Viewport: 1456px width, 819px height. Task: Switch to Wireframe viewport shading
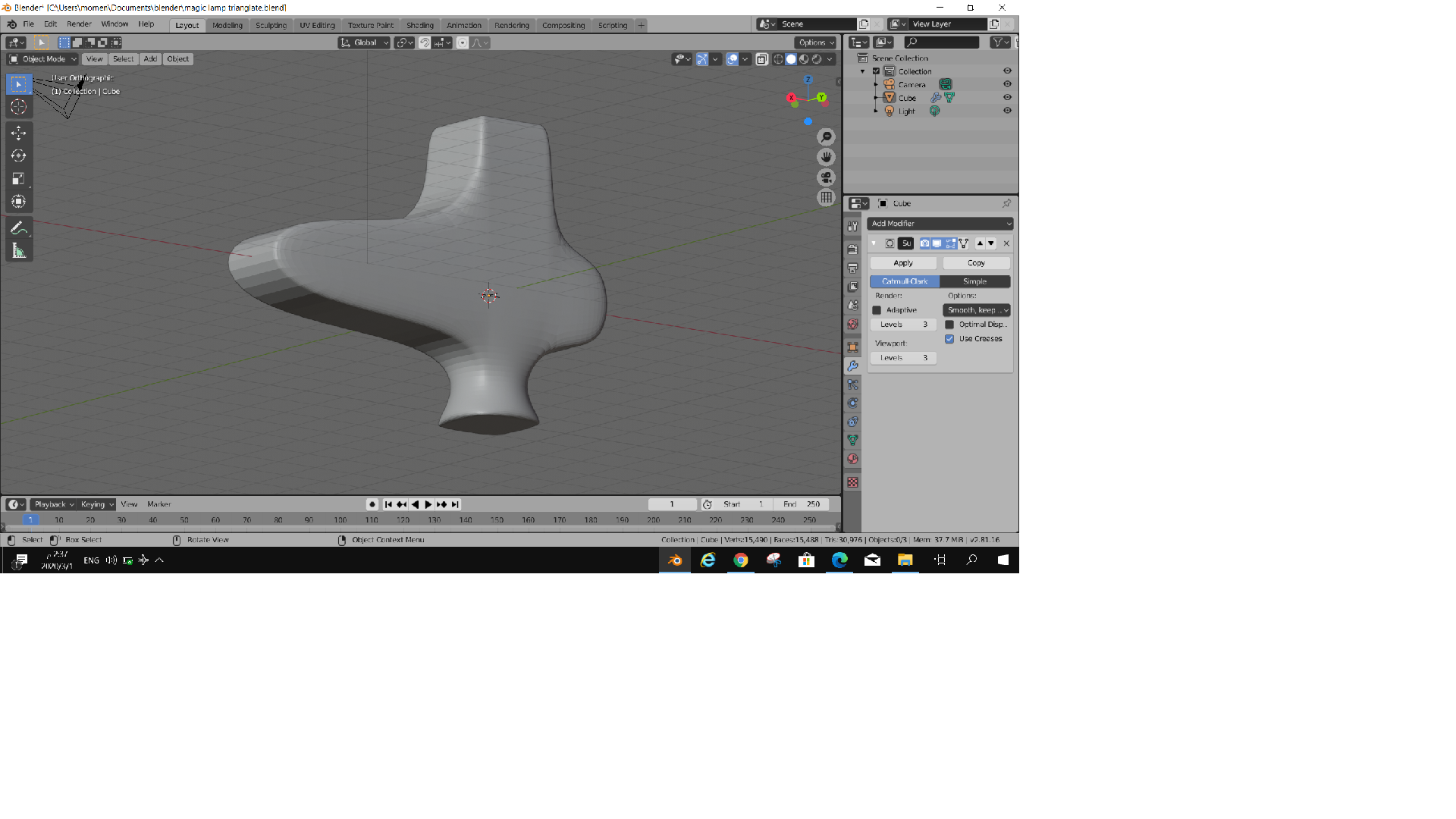[x=778, y=59]
